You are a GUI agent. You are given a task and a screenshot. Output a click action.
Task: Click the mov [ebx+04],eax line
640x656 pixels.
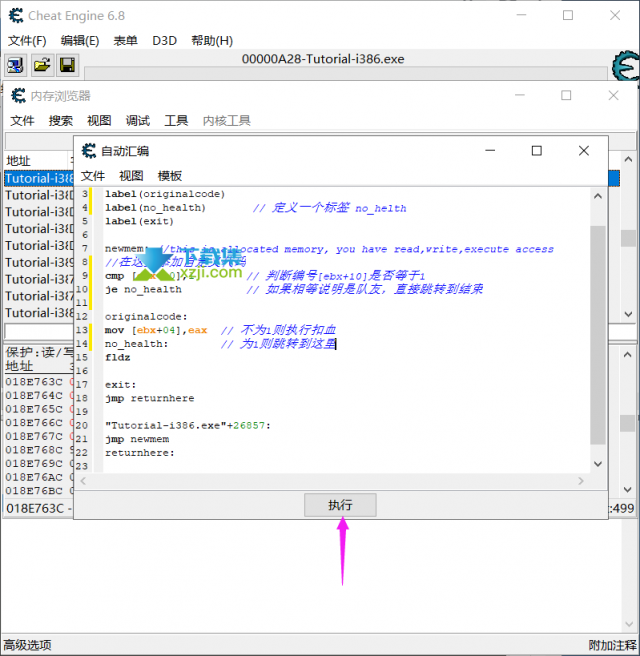pyautogui.click(x=156, y=330)
